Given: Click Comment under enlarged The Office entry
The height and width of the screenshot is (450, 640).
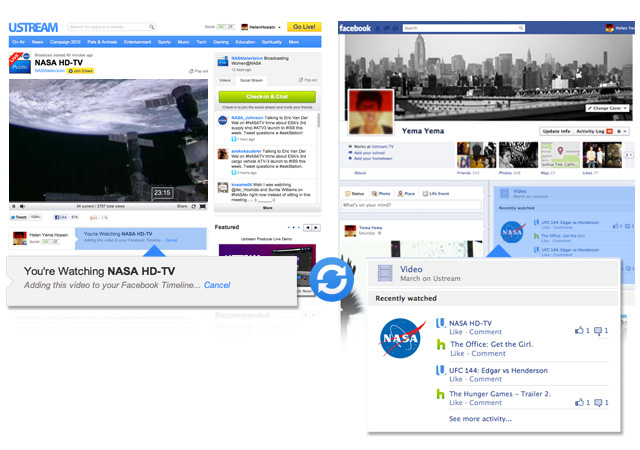Looking at the screenshot, I should (488, 354).
